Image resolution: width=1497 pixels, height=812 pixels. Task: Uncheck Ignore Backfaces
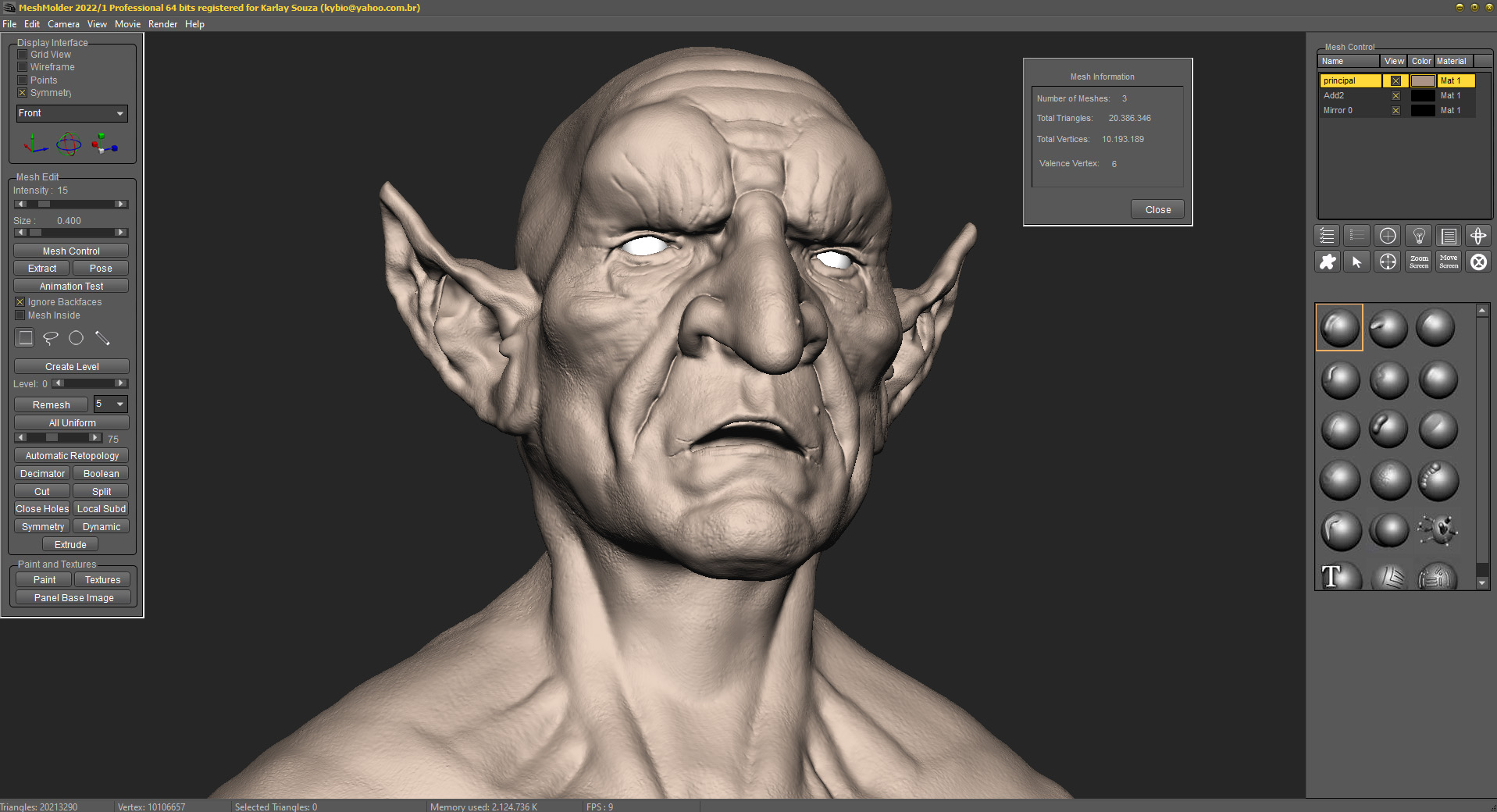[20, 302]
